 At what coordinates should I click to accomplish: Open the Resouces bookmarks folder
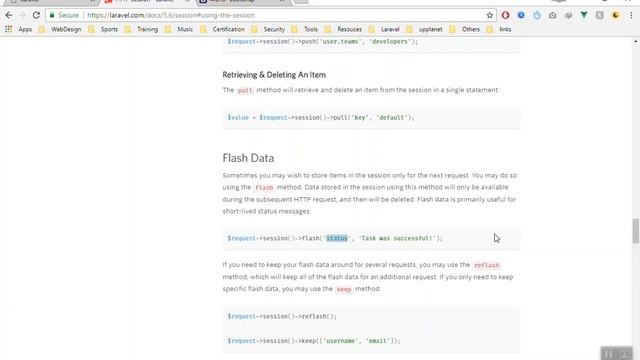tap(344, 29)
